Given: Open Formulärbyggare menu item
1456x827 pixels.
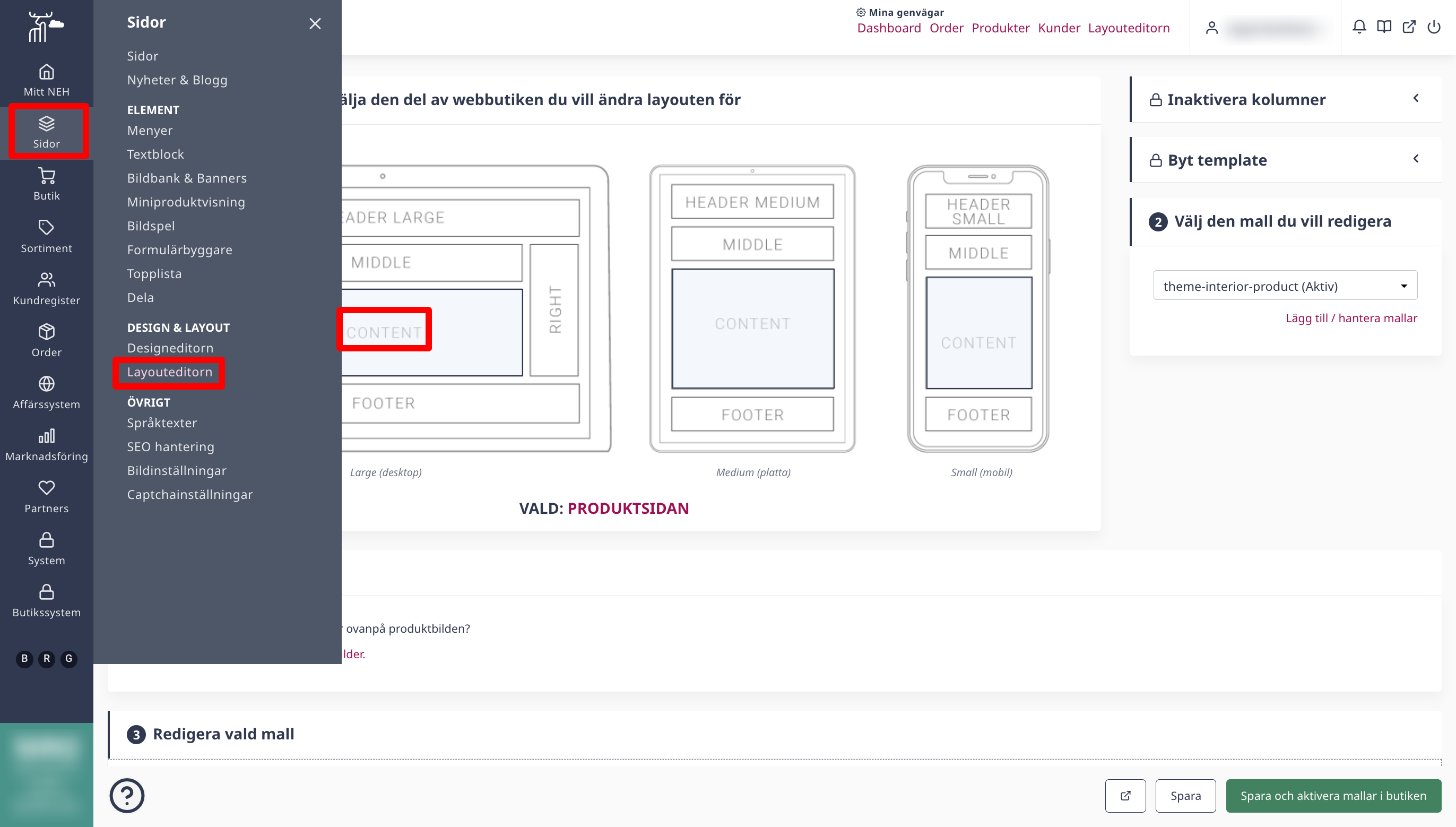Looking at the screenshot, I should pos(179,249).
